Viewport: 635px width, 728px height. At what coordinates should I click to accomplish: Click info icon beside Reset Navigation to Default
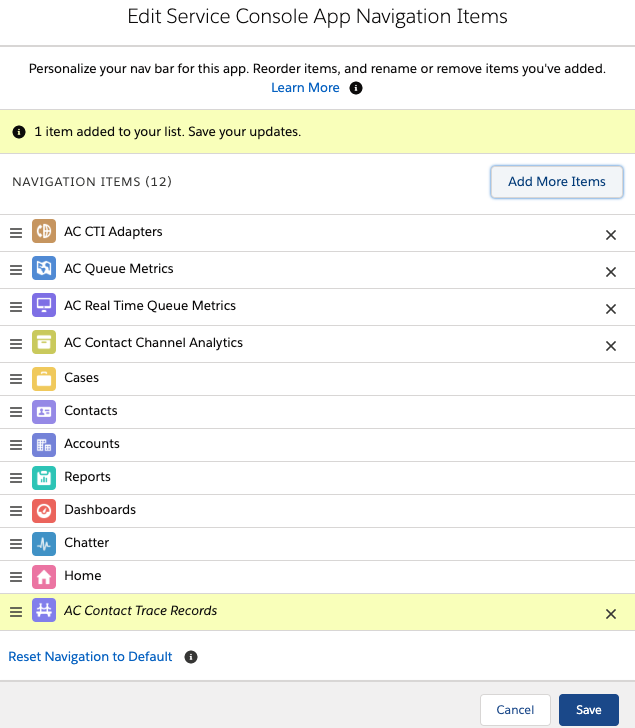pos(191,657)
